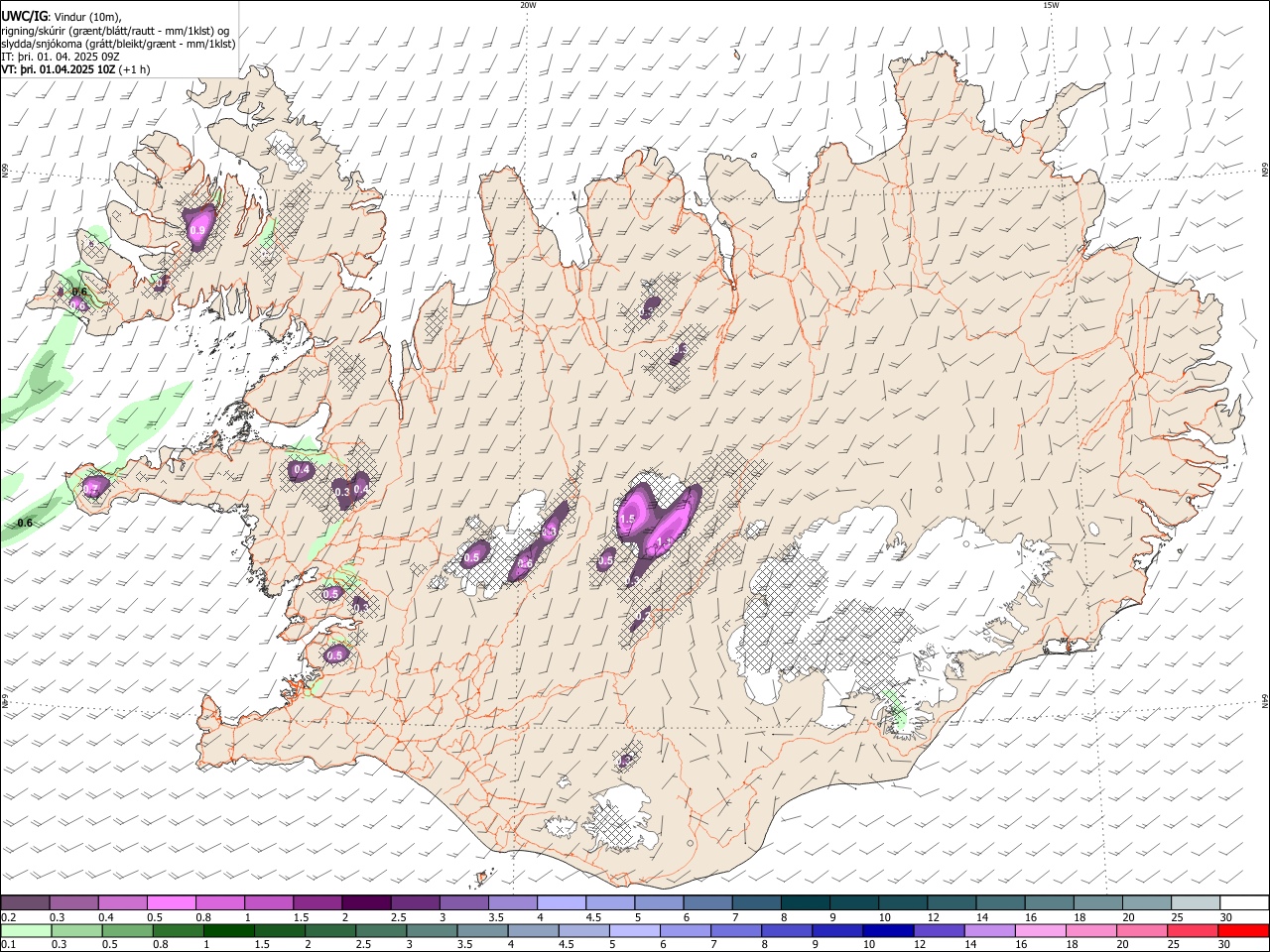Image resolution: width=1270 pixels, height=952 pixels.
Task: Click the palest green 0.1–0.3 swatch in lower legend row
Action: (27, 931)
